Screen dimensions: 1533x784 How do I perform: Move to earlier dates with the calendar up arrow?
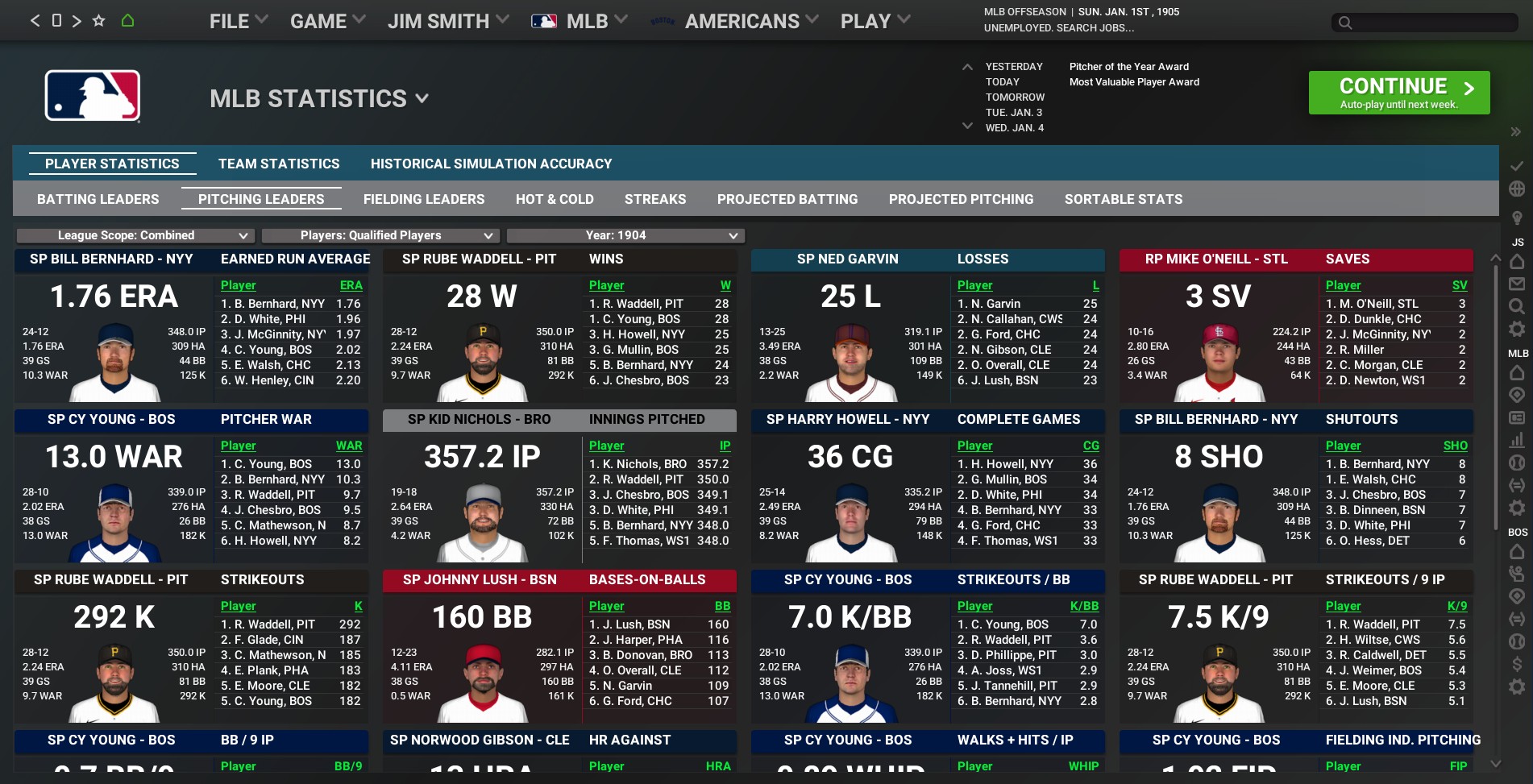pyautogui.click(x=967, y=67)
